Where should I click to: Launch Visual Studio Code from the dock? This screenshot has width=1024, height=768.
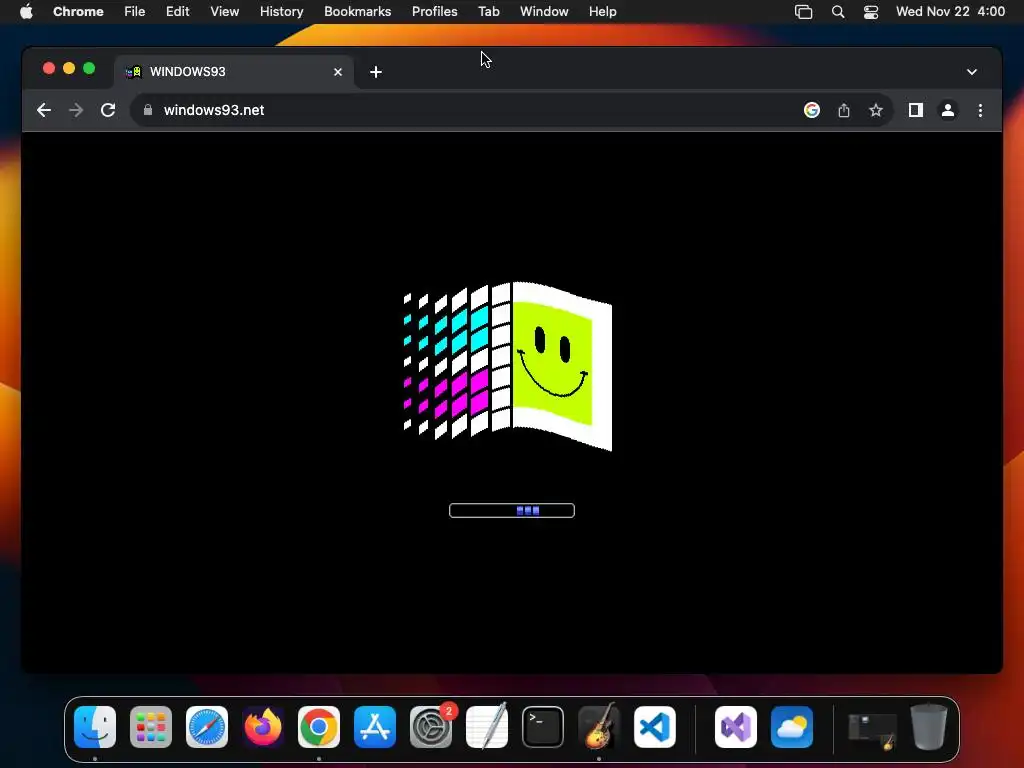[x=655, y=727]
